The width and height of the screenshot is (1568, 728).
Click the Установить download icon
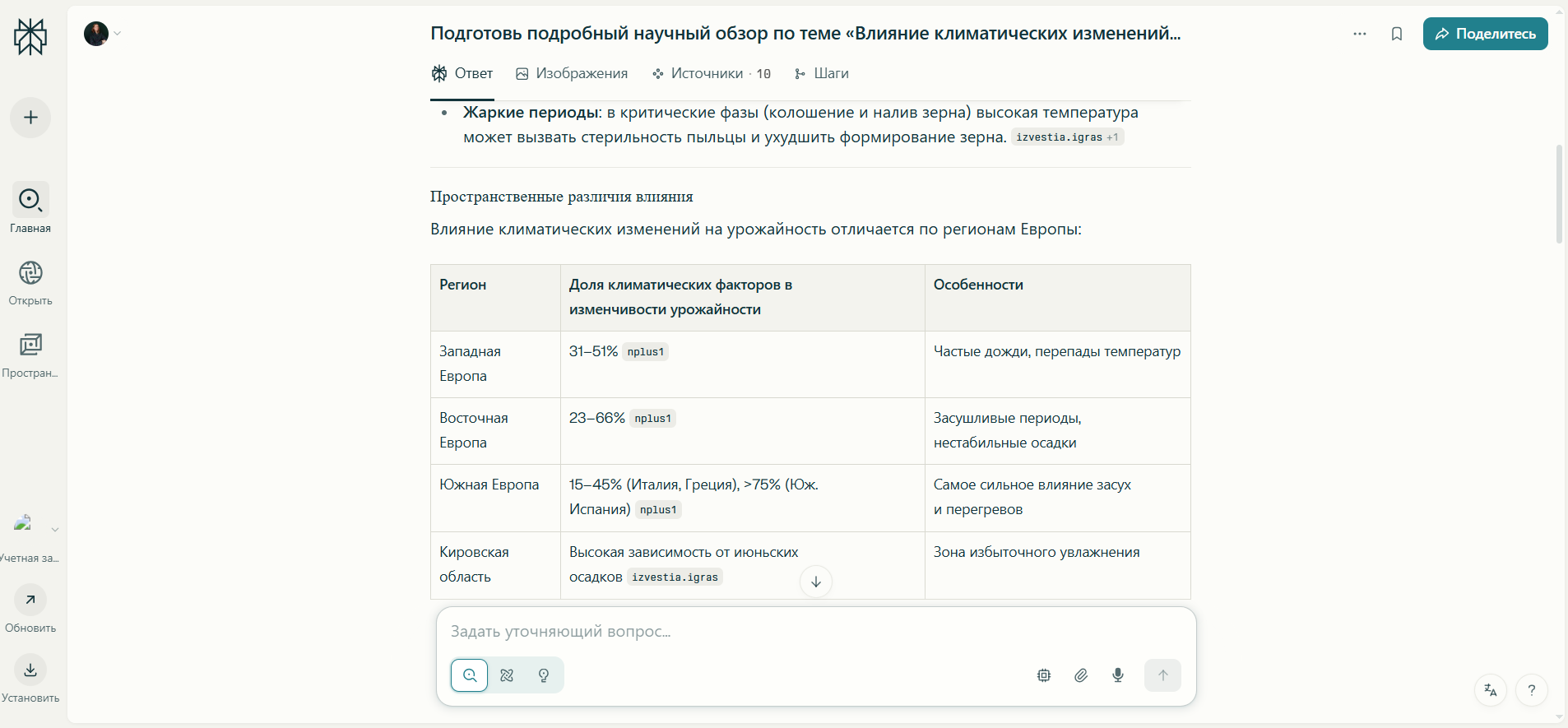30,670
